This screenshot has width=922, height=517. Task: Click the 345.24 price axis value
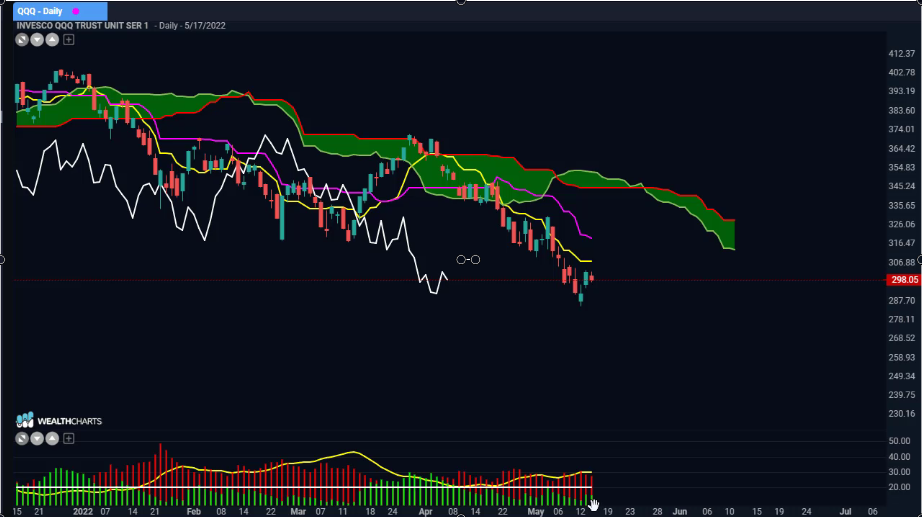point(901,186)
